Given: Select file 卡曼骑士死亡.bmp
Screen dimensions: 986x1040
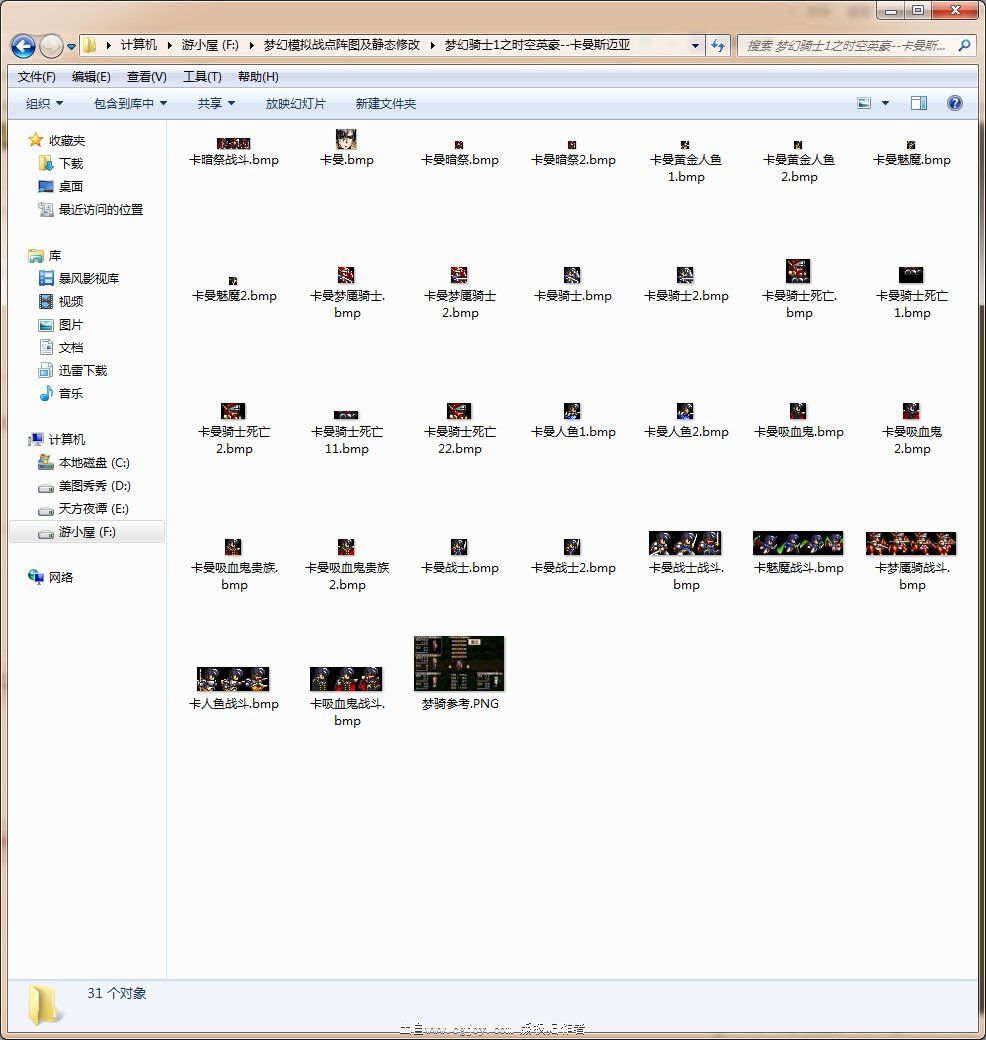Looking at the screenshot, I should [x=799, y=289].
